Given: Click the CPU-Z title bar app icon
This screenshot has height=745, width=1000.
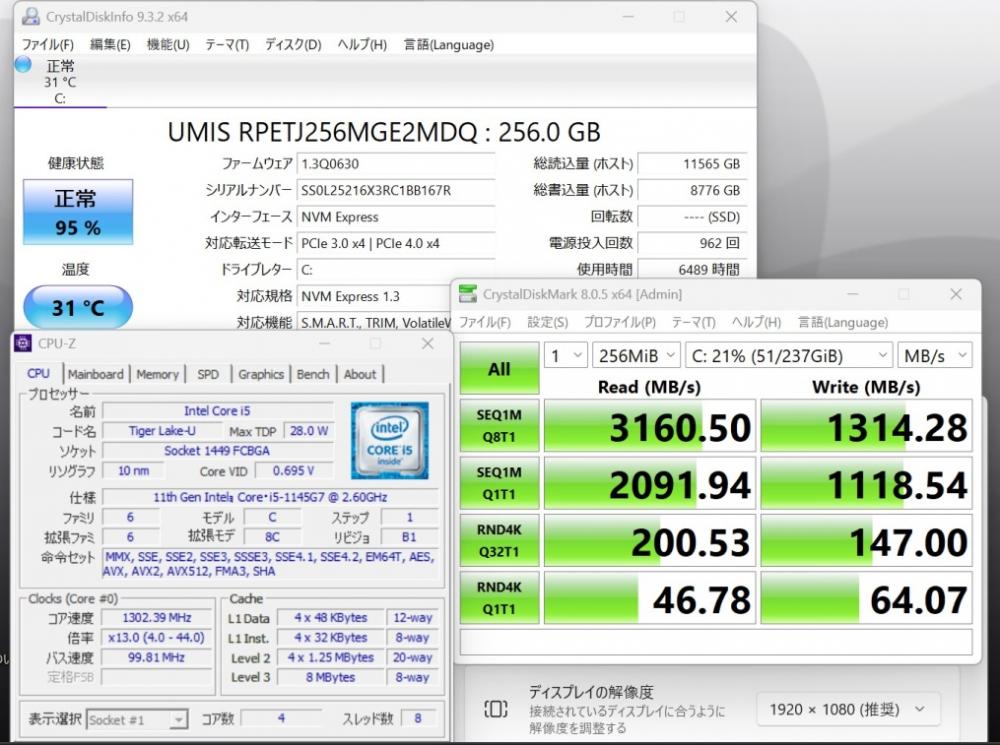Looking at the screenshot, I should coord(23,343).
